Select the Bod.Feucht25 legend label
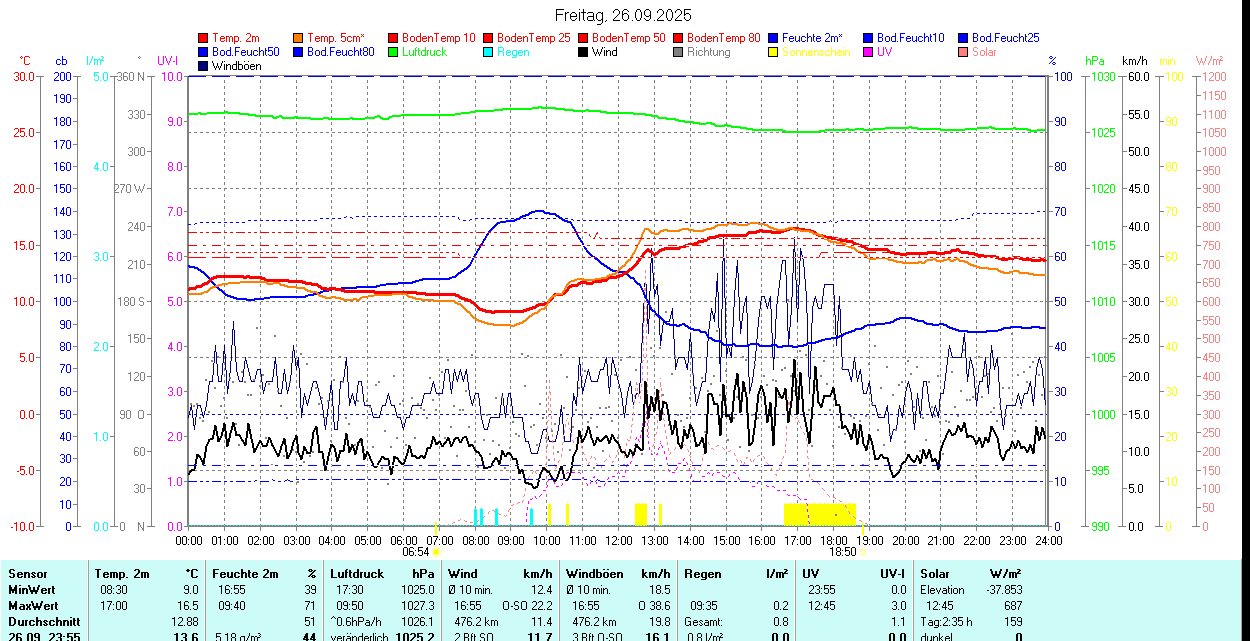Screen dimensions: 1250x641 pos(1003,38)
